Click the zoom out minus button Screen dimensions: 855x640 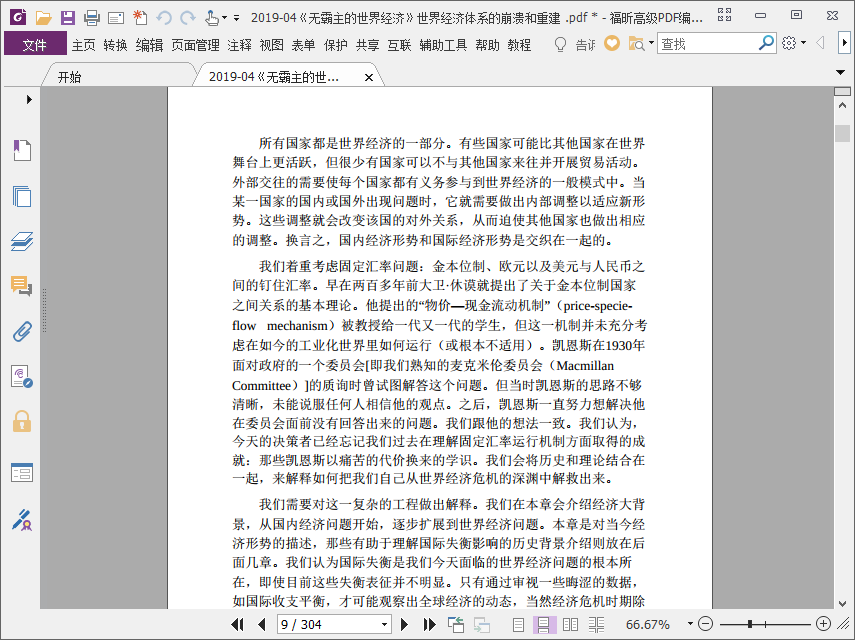tap(705, 624)
